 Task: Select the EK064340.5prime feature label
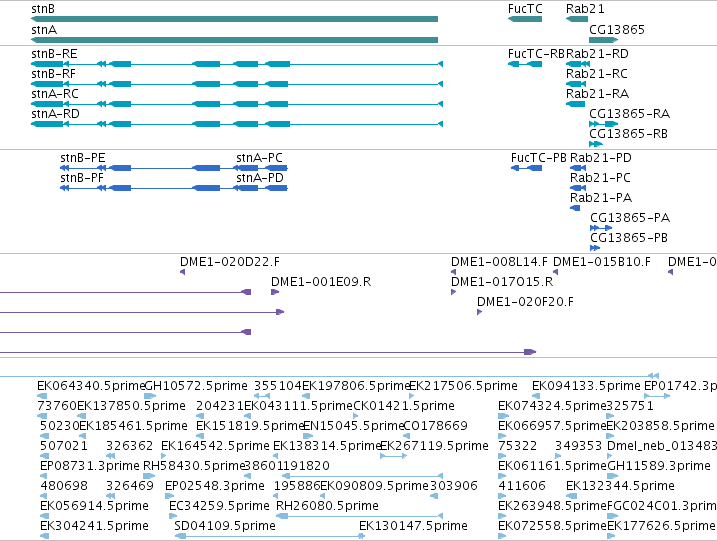coord(91,386)
